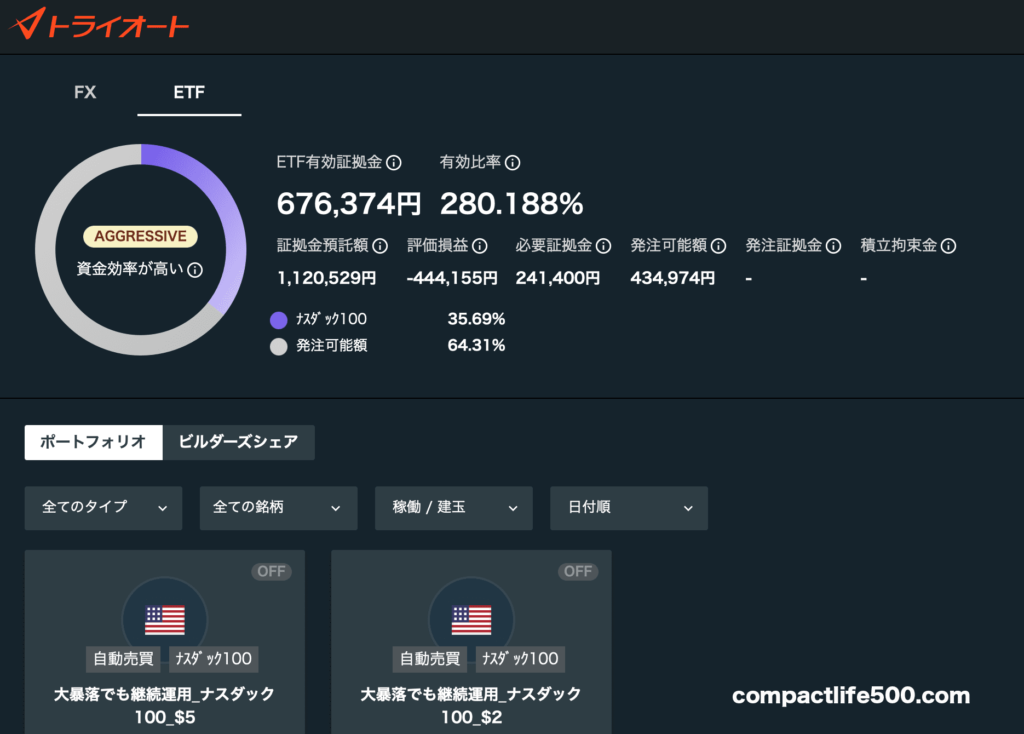The image size is (1024, 734).
Task: Open info icon beside ETF有効証拠金
Action: tap(394, 163)
